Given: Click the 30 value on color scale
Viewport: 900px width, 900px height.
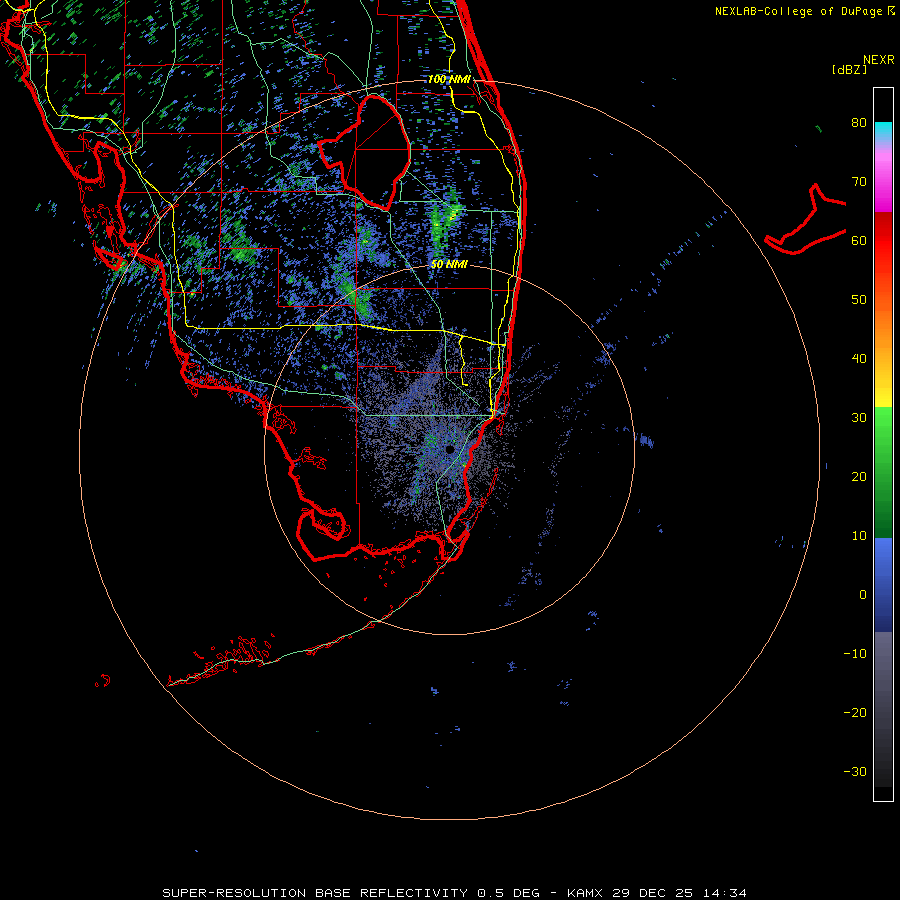Looking at the screenshot, I should point(859,417).
